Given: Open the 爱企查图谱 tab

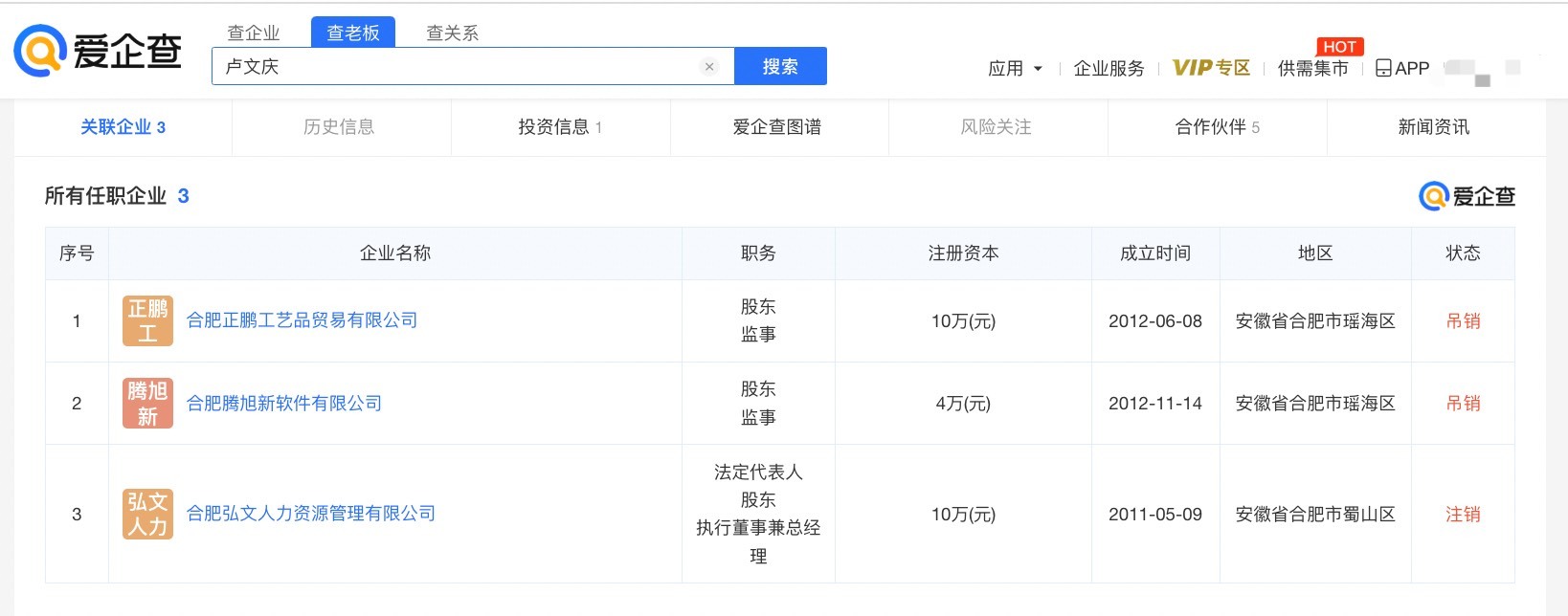Looking at the screenshot, I should click(777, 127).
